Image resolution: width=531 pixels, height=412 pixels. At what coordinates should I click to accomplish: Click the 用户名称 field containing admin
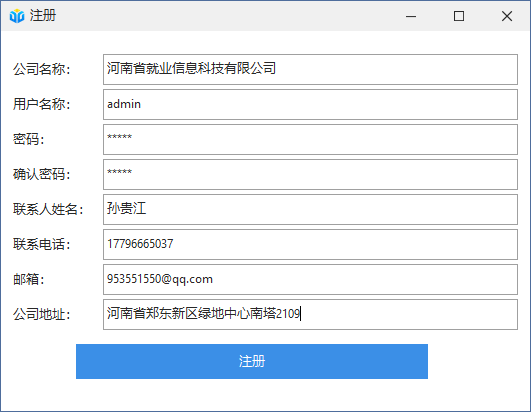point(310,104)
